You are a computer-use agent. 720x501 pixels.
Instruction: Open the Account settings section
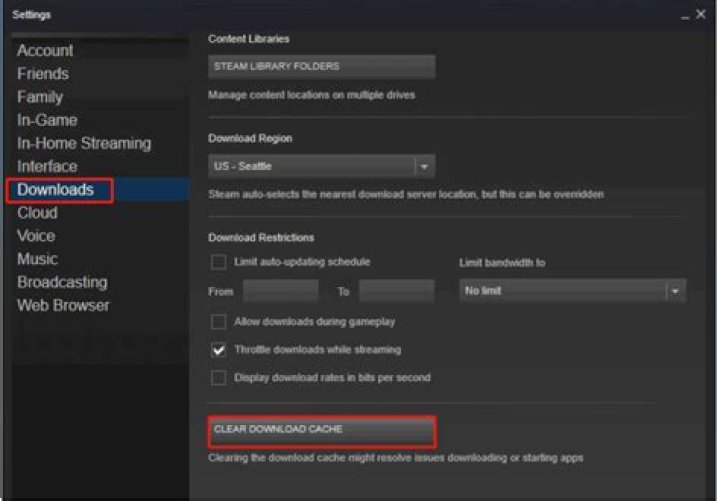(x=45, y=51)
